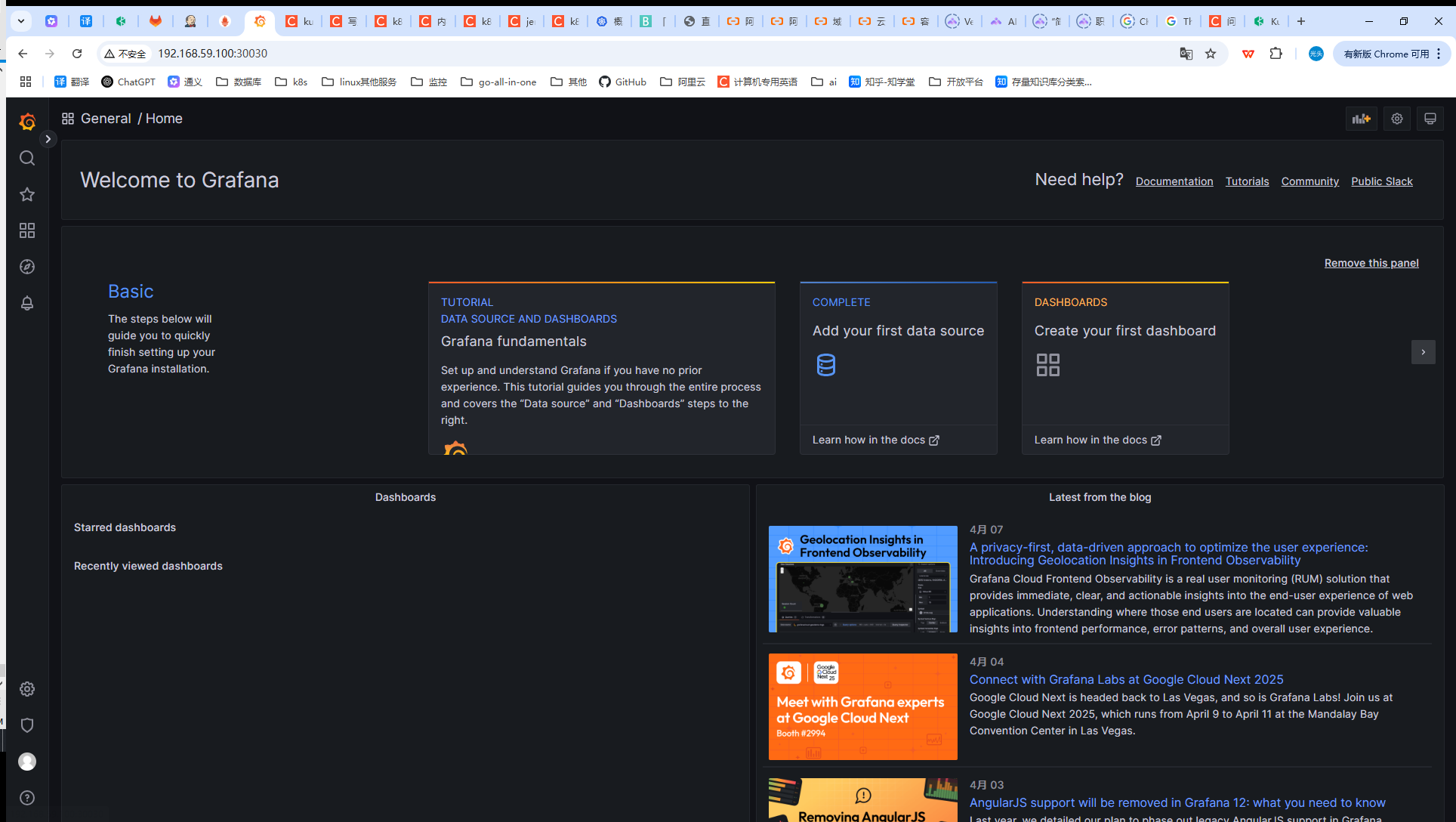This screenshot has height=822, width=1456.
Task: Open the Search dashboards magnifier icon
Action: pyautogui.click(x=27, y=158)
